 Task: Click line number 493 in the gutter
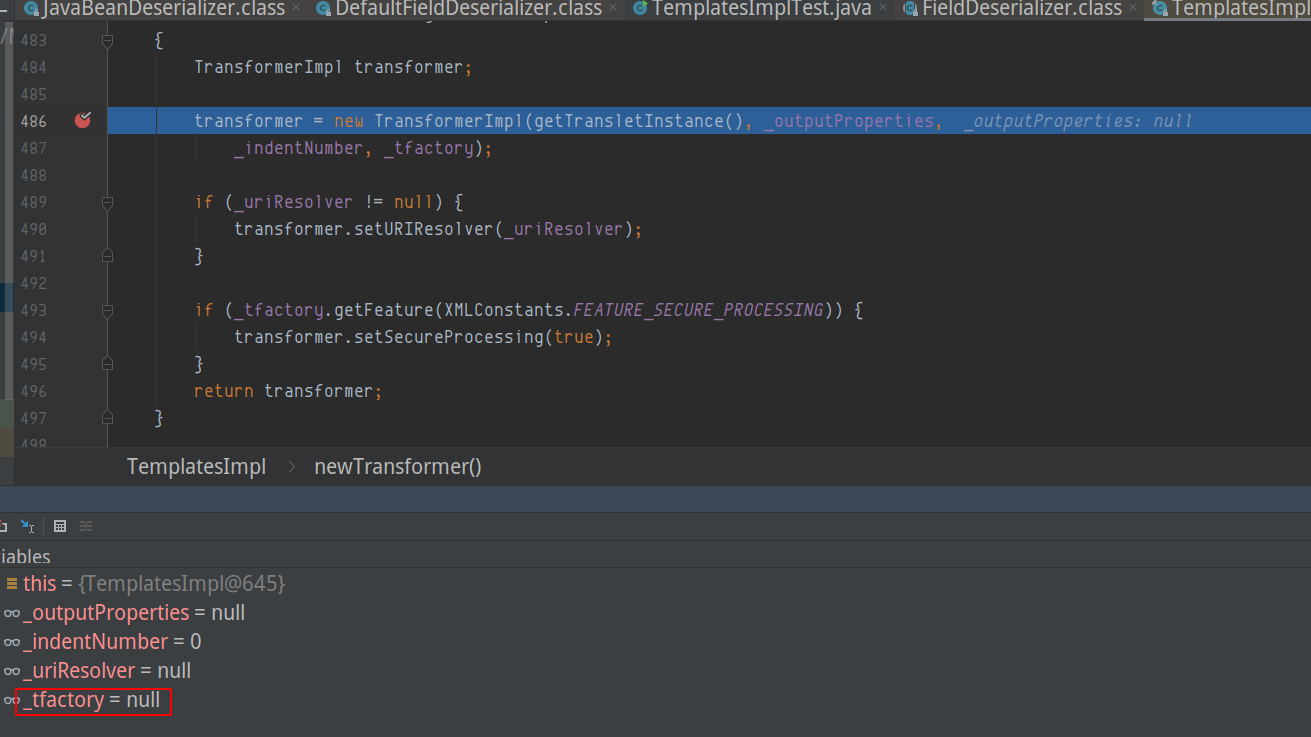pos(33,310)
